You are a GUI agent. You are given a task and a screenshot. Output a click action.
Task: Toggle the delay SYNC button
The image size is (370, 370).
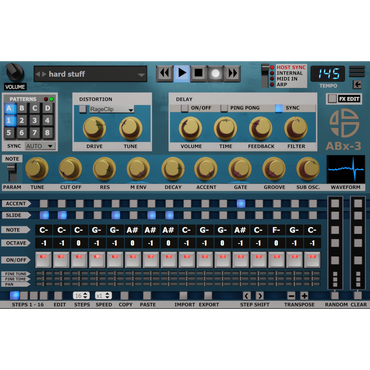[x=279, y=108]
